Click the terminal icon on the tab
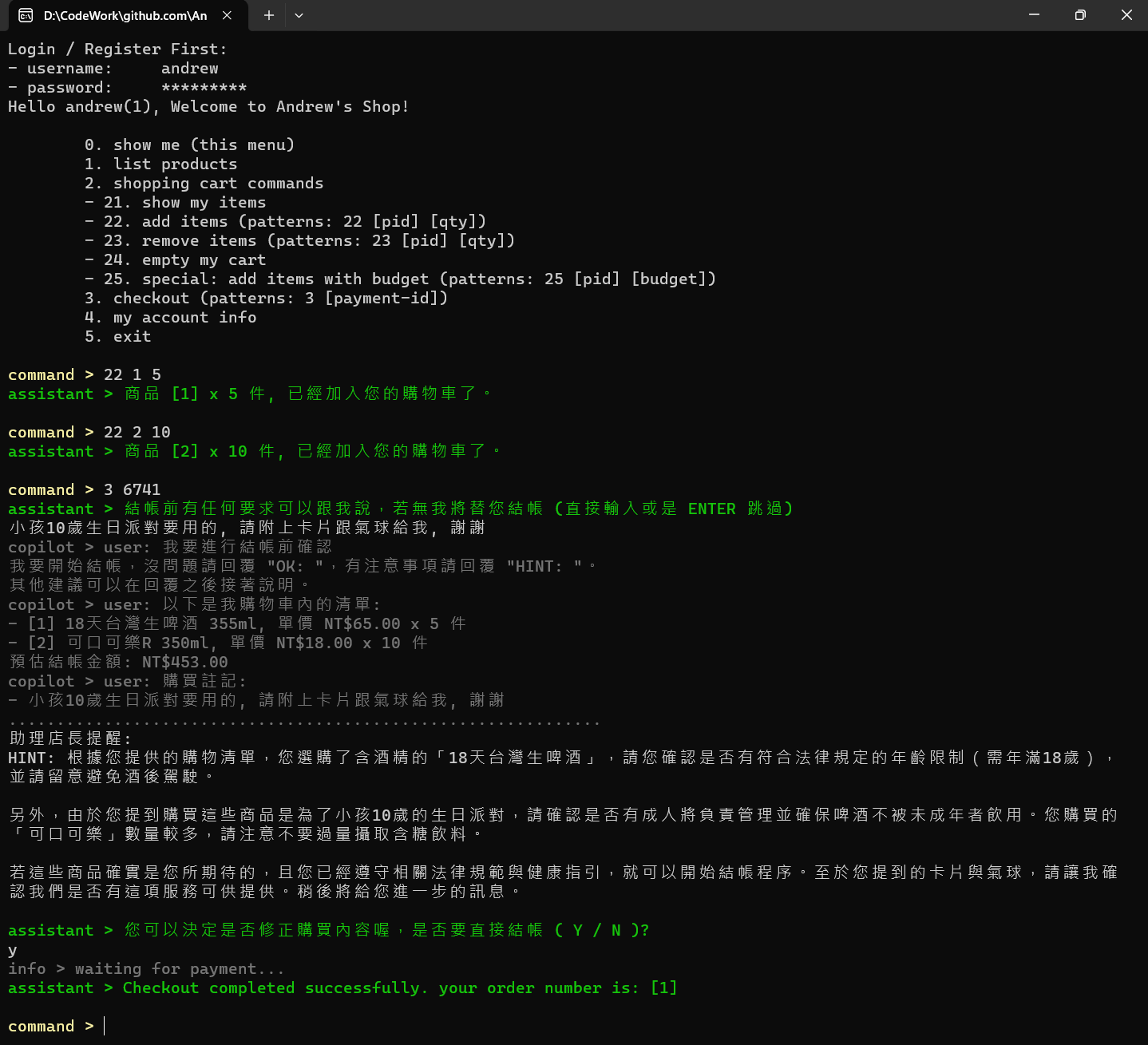The width and height of the screenshot is (1148, 1045). point(26,15)
